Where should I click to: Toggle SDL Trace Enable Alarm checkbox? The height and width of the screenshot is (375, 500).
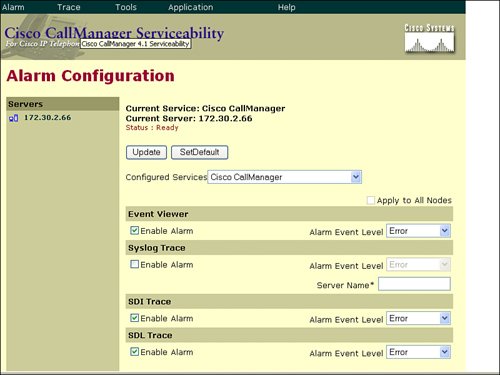[x=134, y=352]
